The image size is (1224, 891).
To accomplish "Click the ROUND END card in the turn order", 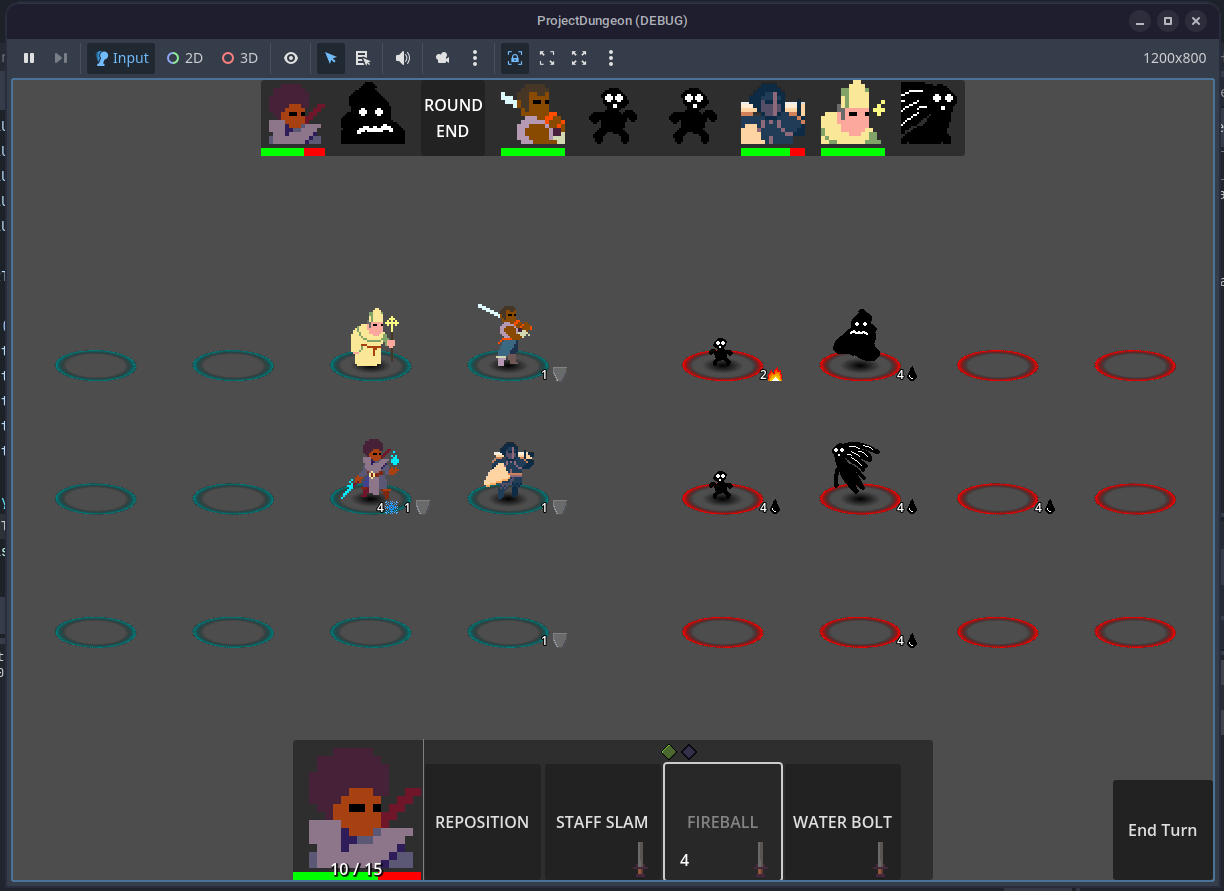I will coord(453,117).
